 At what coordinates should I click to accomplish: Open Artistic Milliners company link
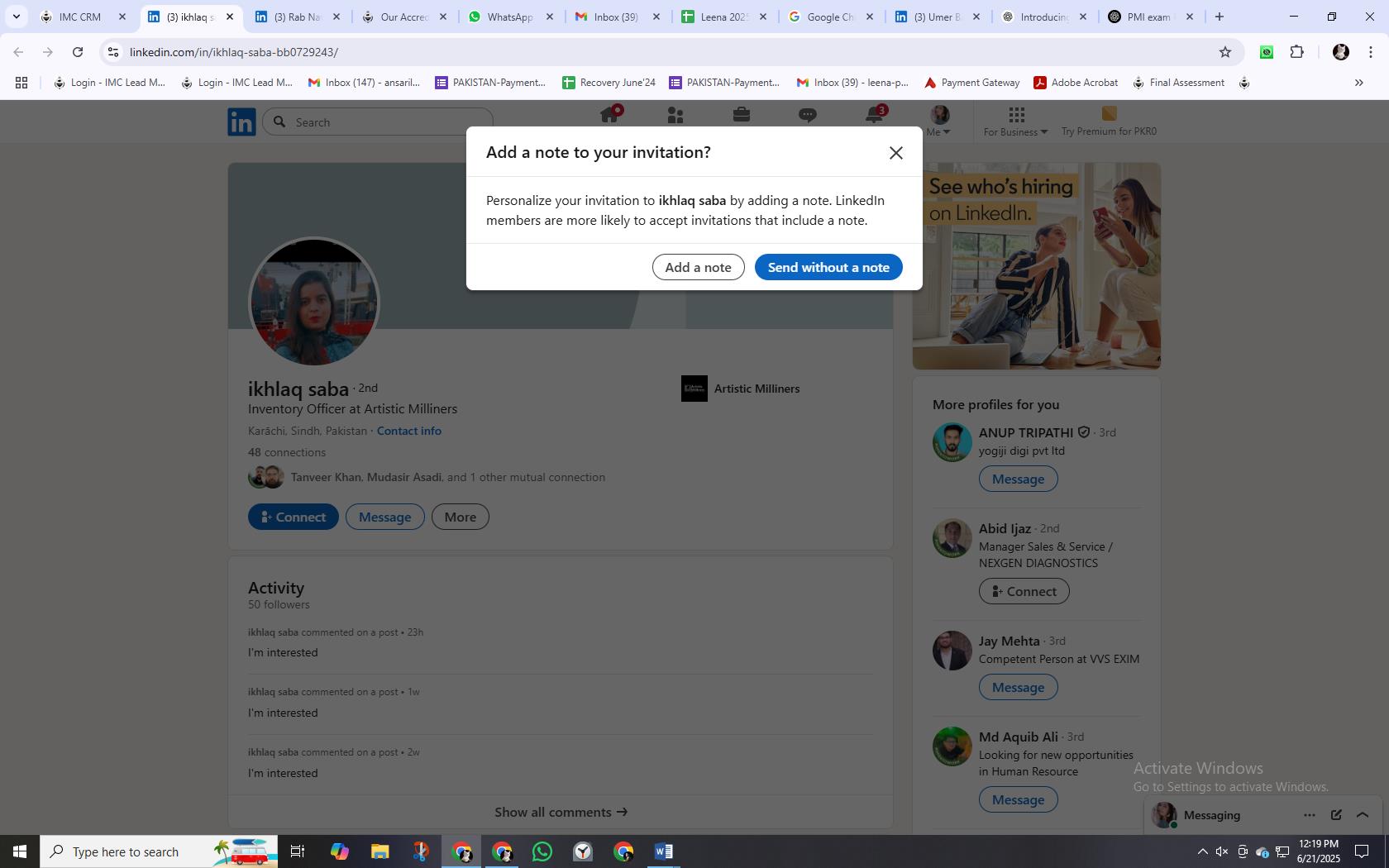click(x=741, y=389)
